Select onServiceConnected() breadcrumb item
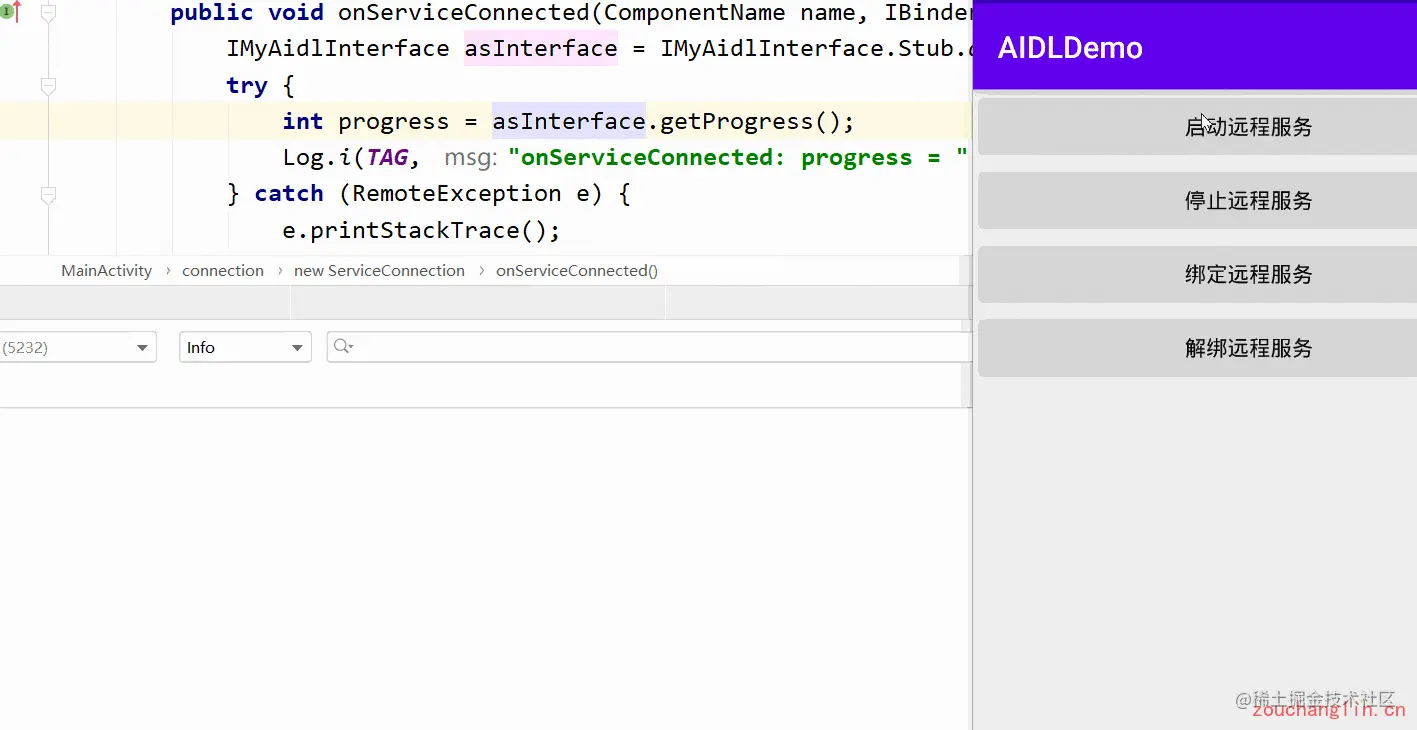 point(577,271)
